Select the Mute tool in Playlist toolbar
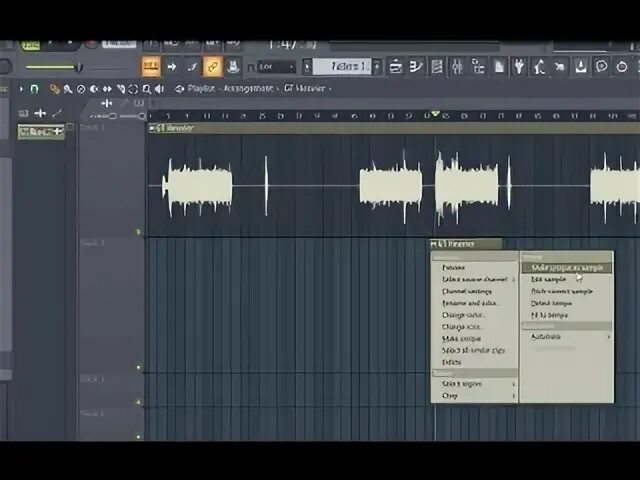The image size is (640, 480). pyautogui.click(x=94, y=89)
